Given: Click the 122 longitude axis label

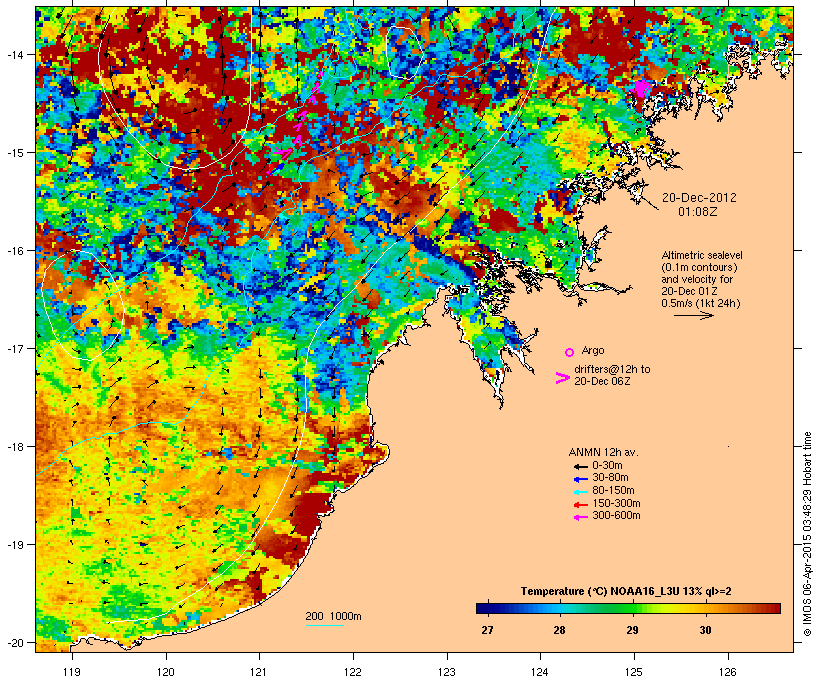Looking at the screenshot, I should (x=353, y=672).
